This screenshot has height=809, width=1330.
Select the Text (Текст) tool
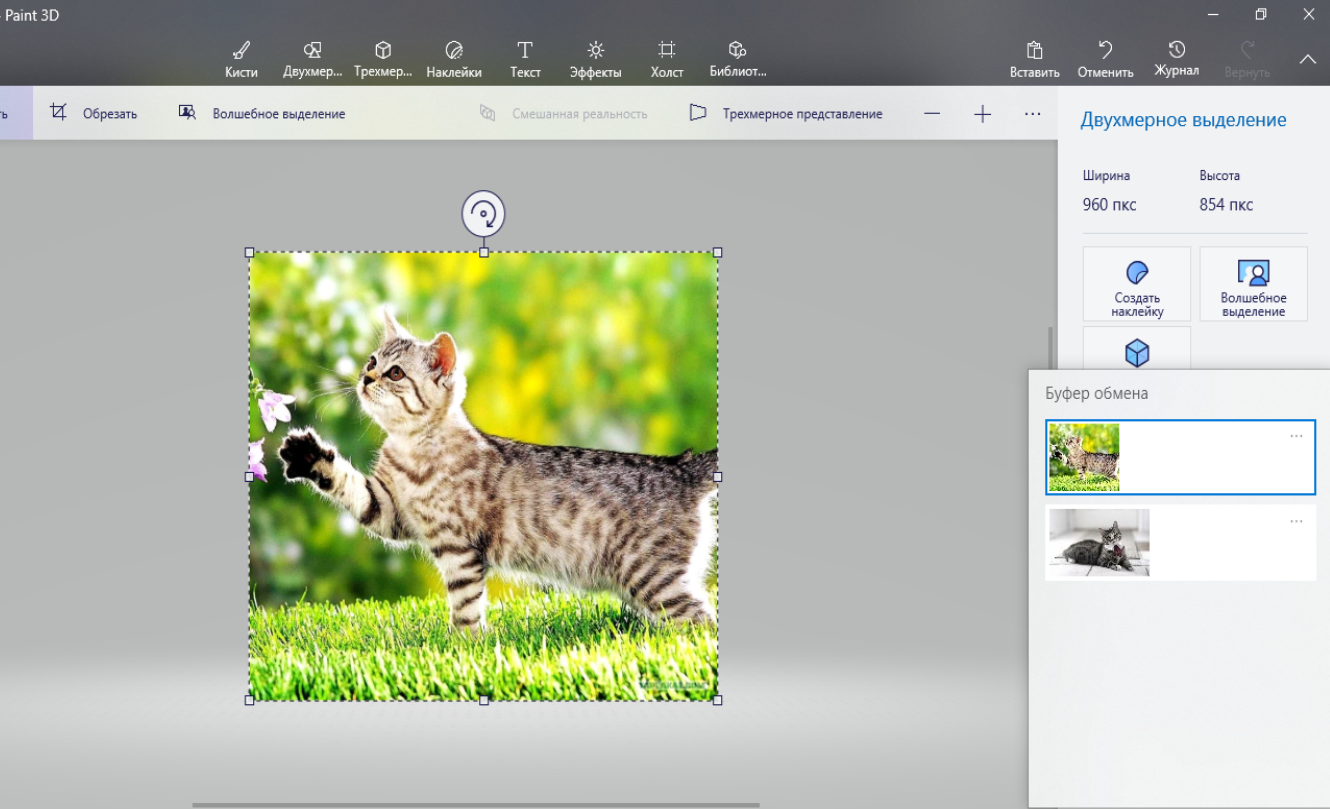[525, 59]
